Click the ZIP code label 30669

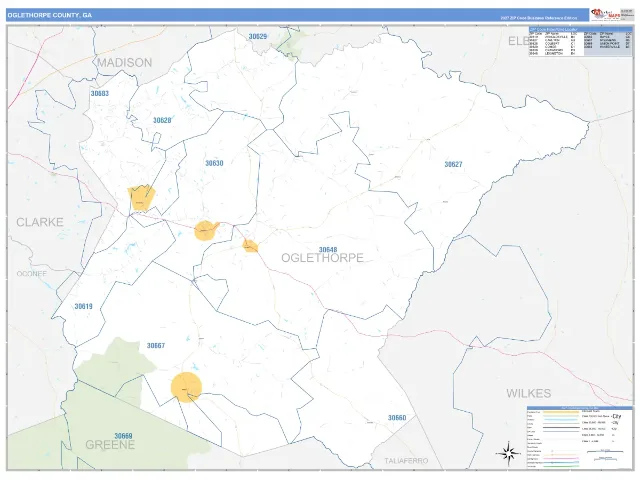(123, 436)
